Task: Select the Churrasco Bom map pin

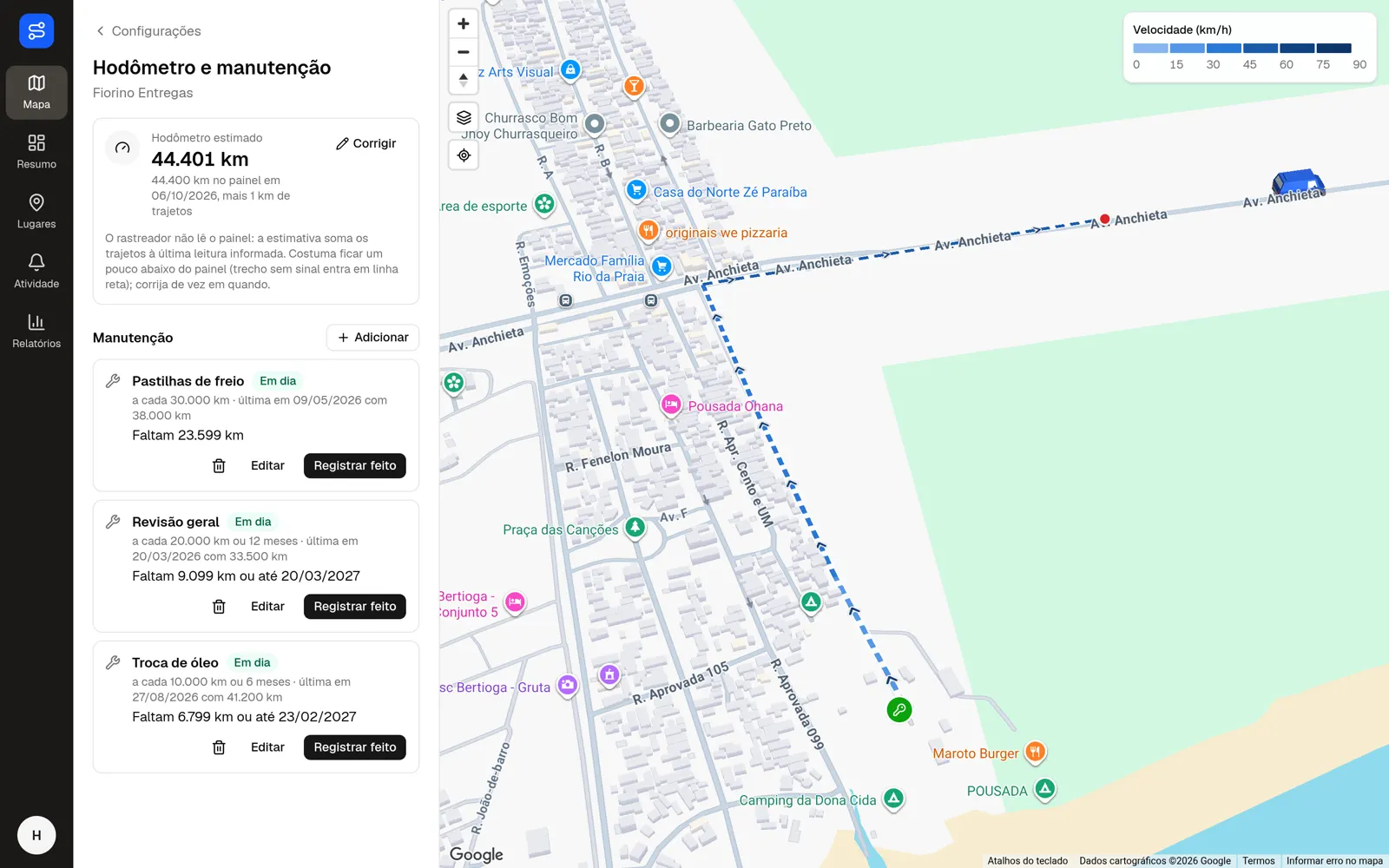Action: (x=595, y=125)
